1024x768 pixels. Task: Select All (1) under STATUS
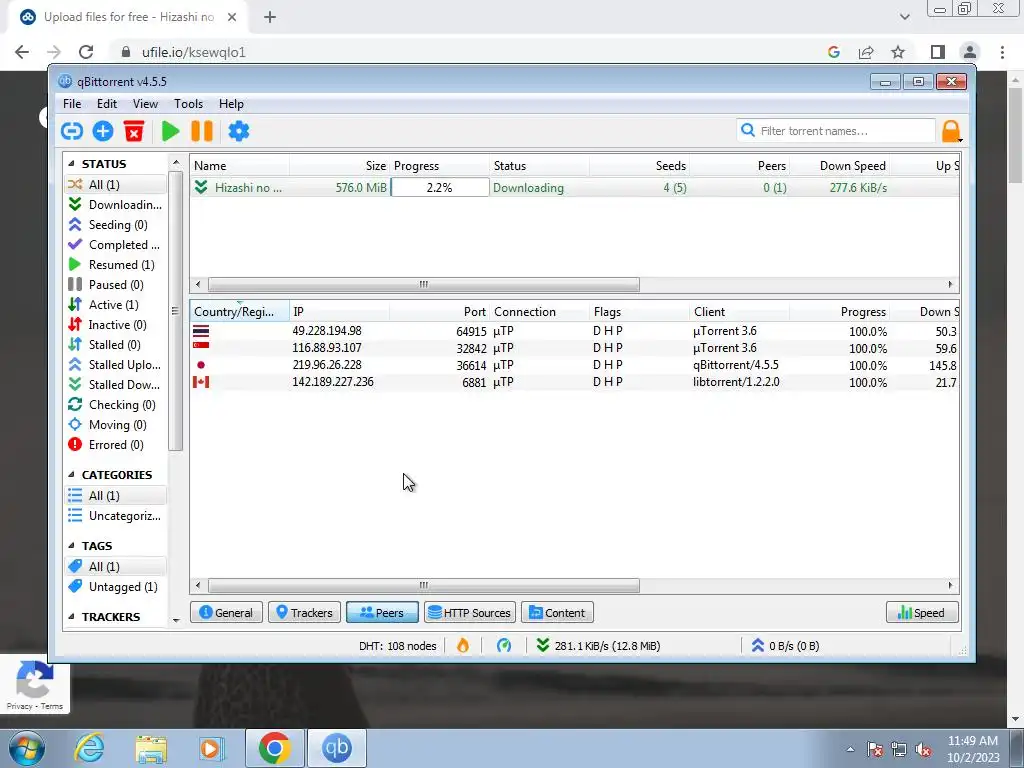pyautogui.click(x=115, y=185)
